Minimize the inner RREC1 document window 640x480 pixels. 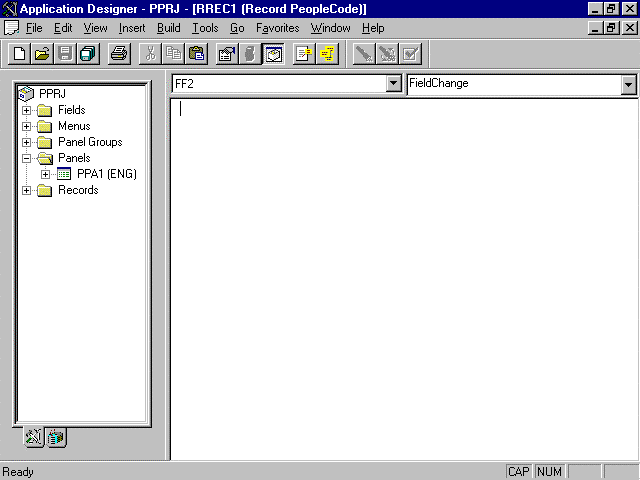tap(595, 28)
